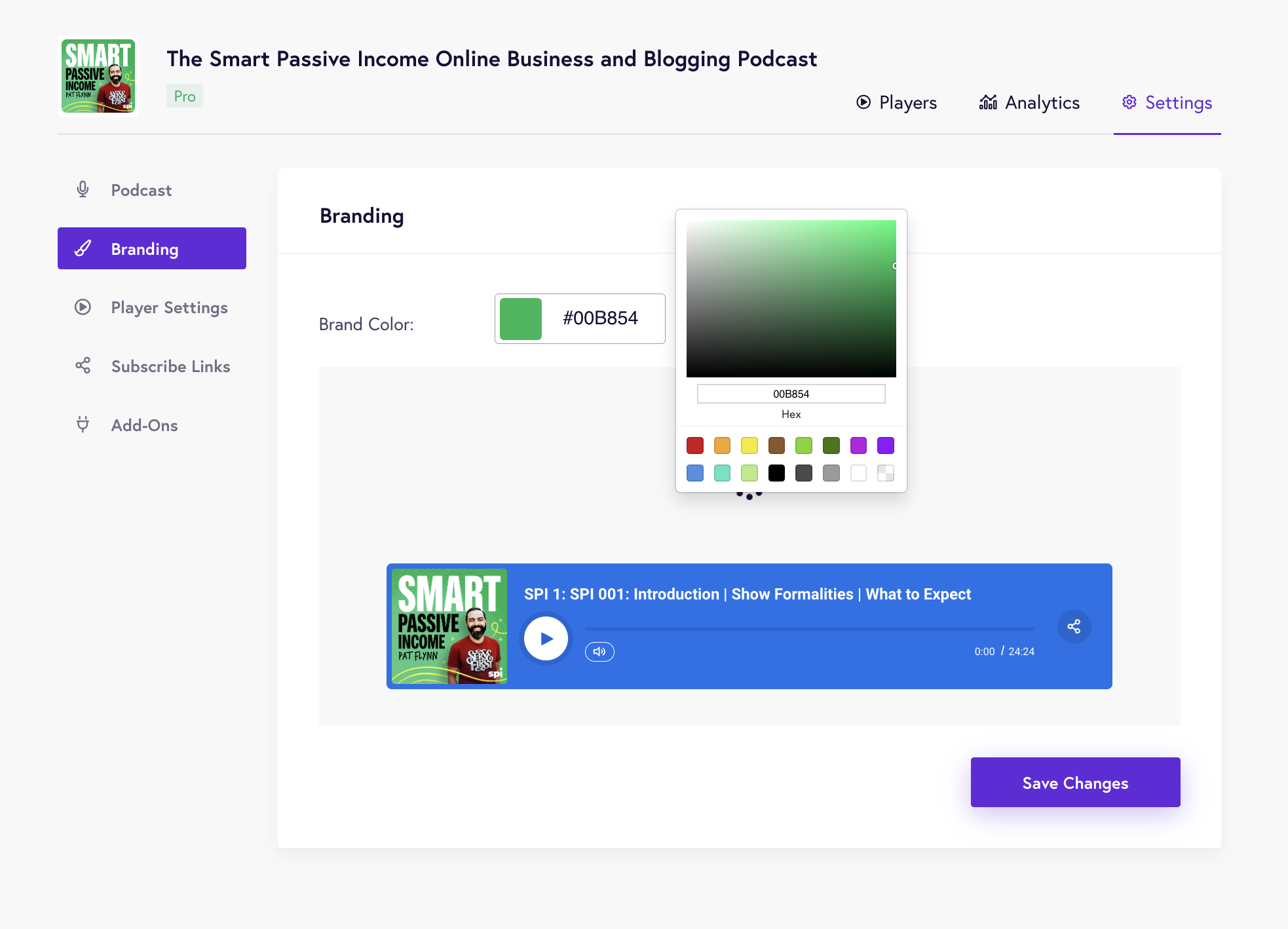Pick the orange preset swatch
1288x929 pixels.
click(x=722, y=446)
